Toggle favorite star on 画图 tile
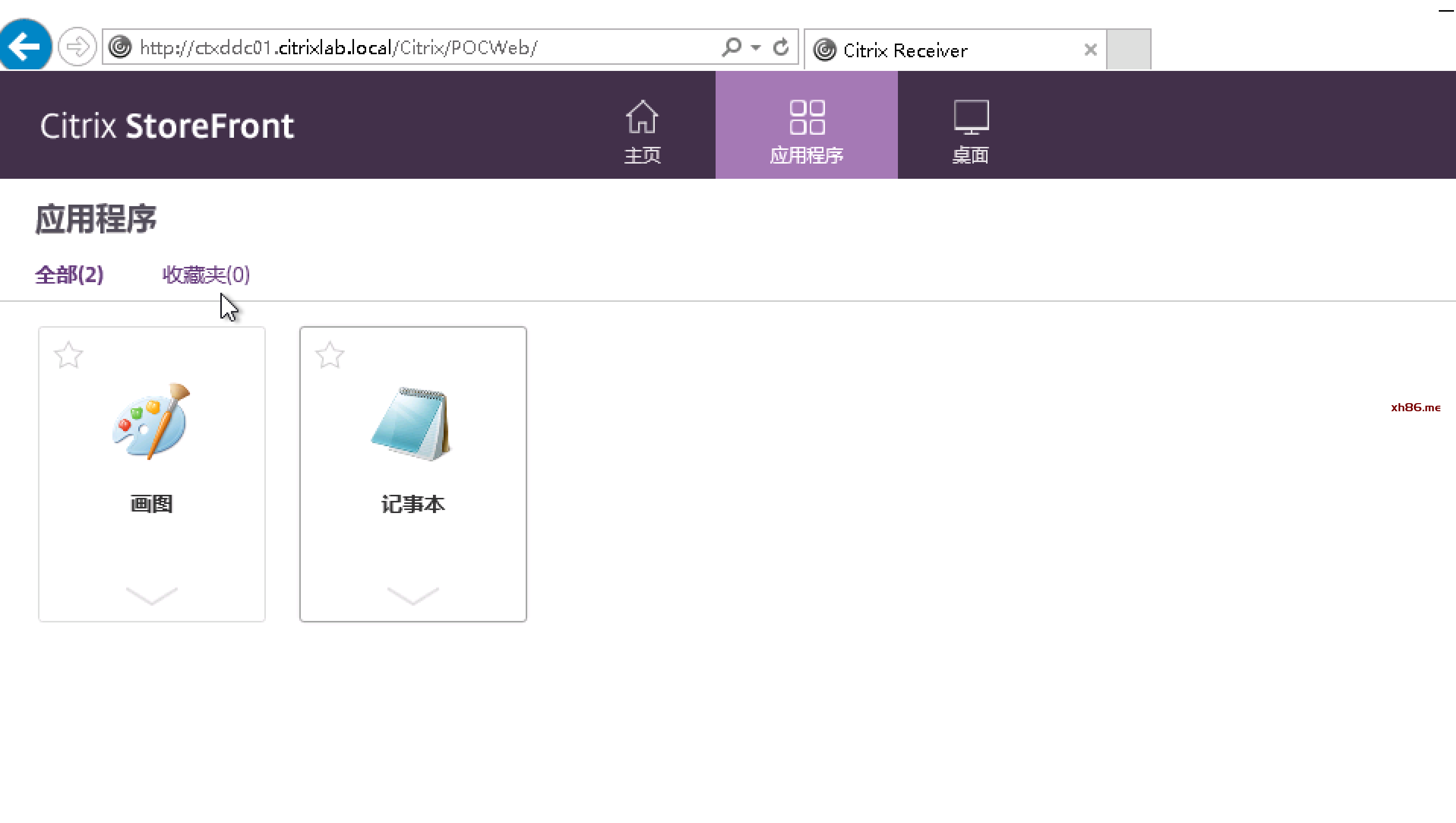 (x=68, y=356)
